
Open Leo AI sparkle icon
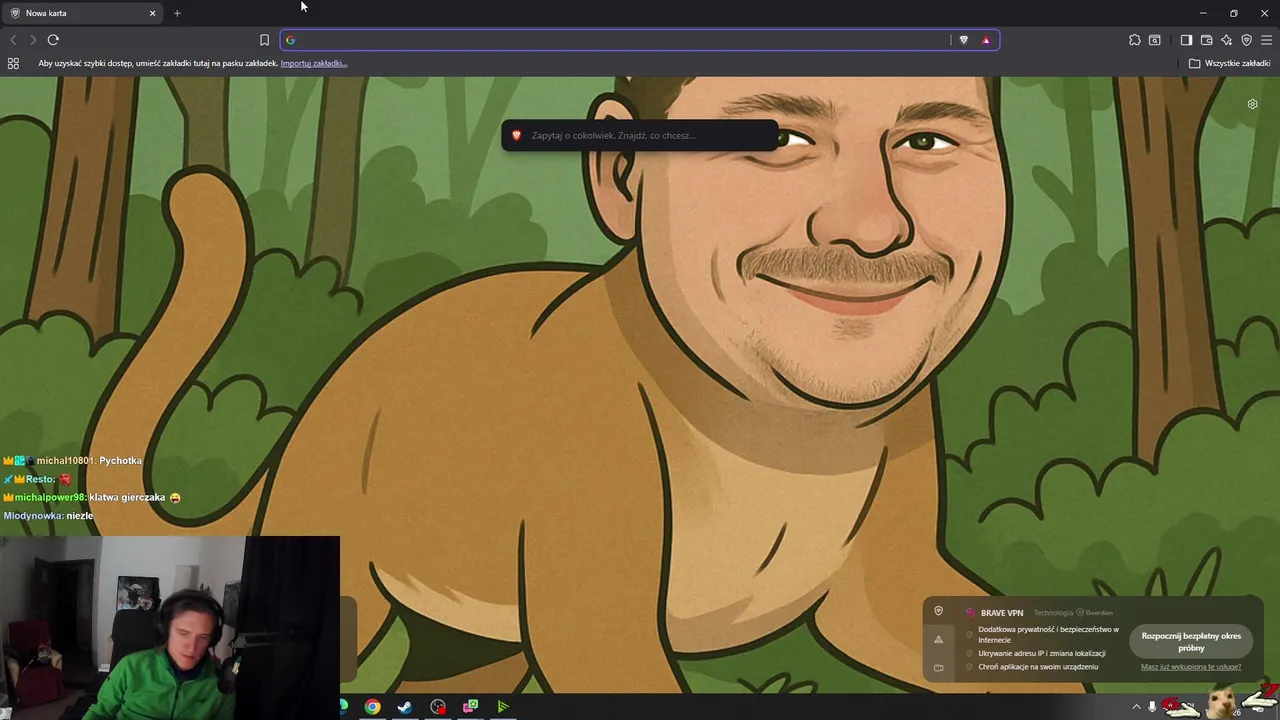1227,40
